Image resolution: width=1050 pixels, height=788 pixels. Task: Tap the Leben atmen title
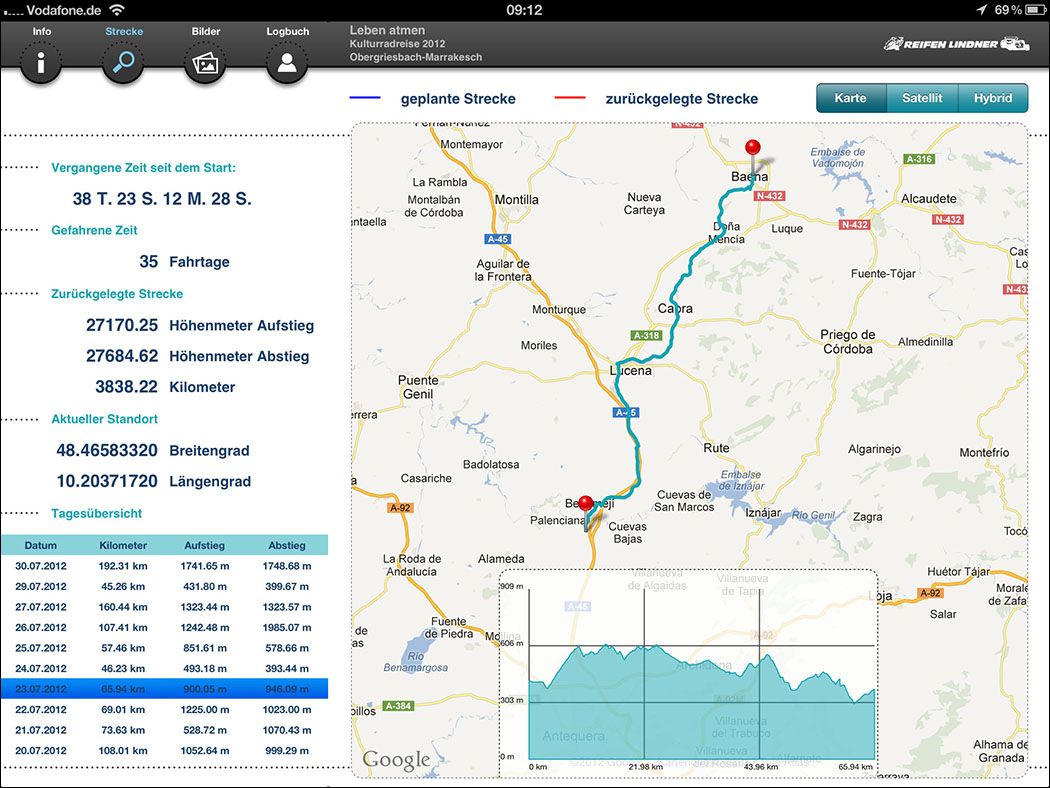click(387, 30)
